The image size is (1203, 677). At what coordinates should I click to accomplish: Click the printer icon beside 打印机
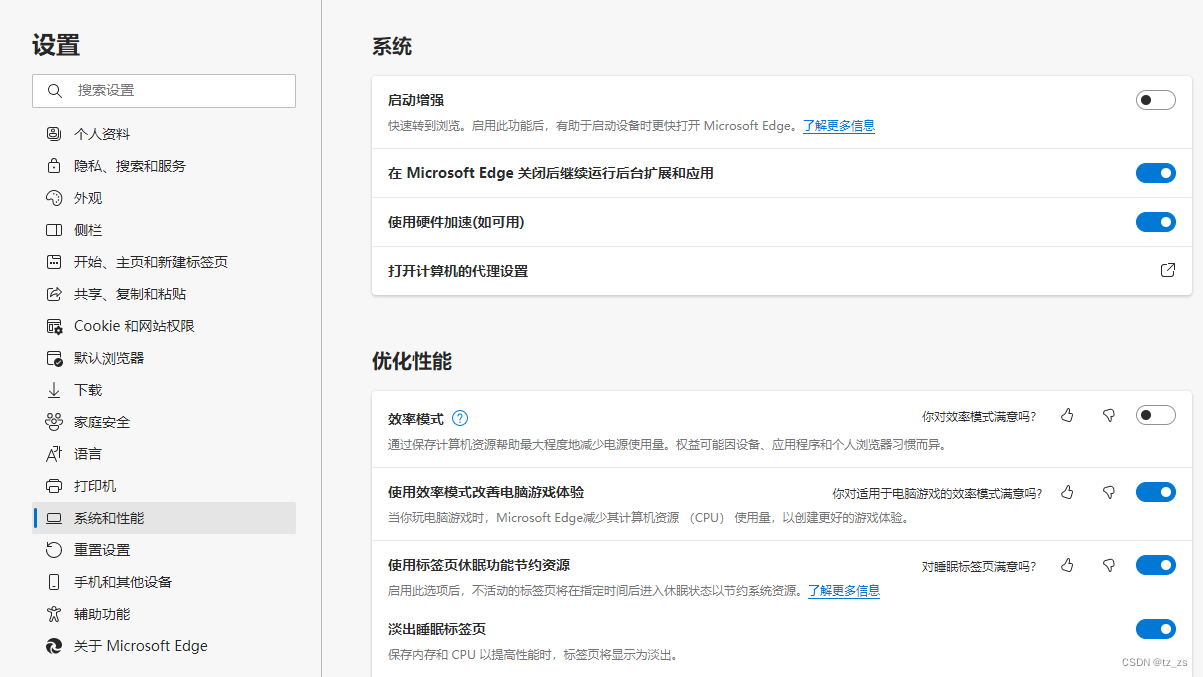click(54, 486)
